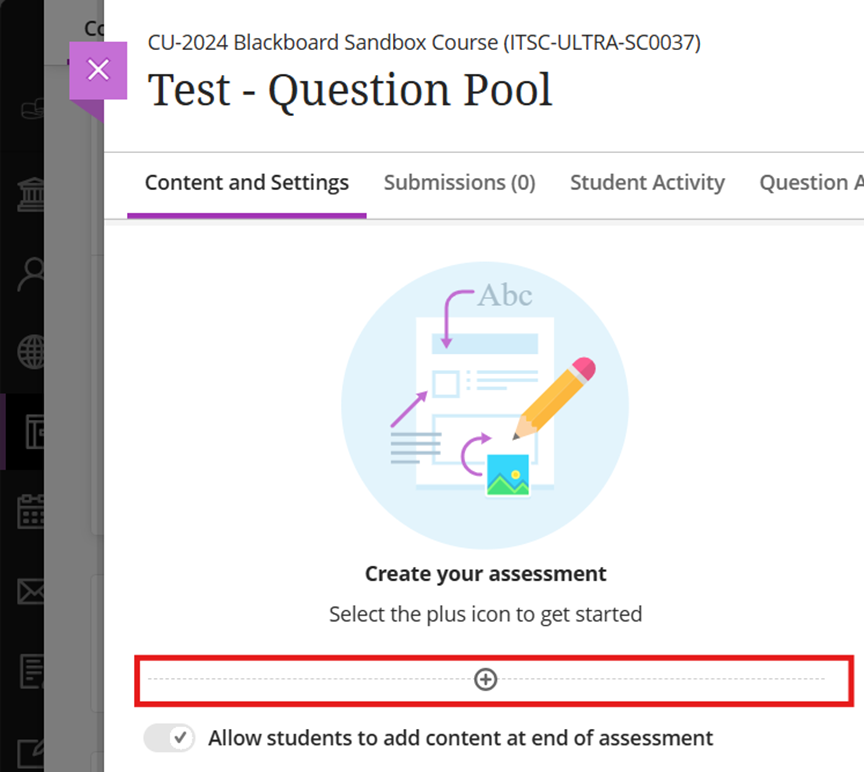
Task: Toggle Allow students to add content switch
Action: point(169,739)
